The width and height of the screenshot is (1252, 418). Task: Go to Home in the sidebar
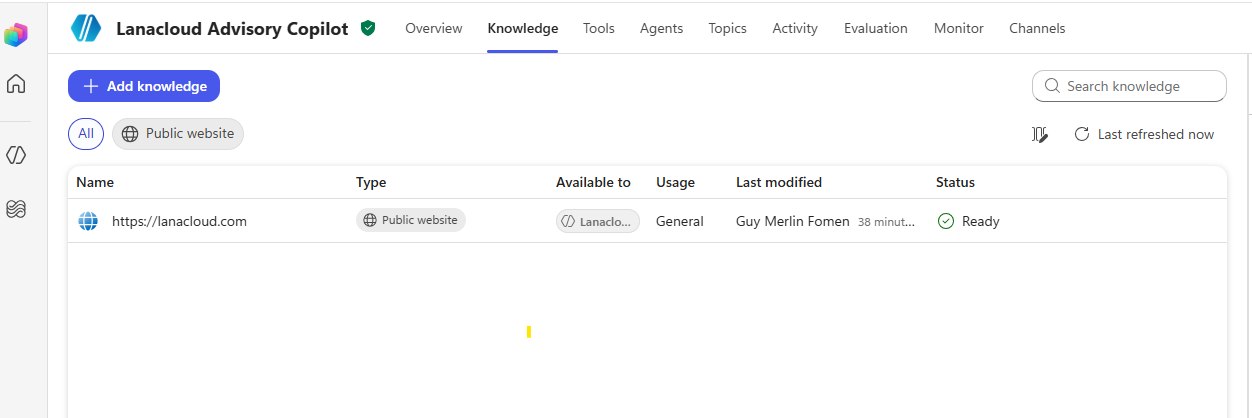pos(16,84)
